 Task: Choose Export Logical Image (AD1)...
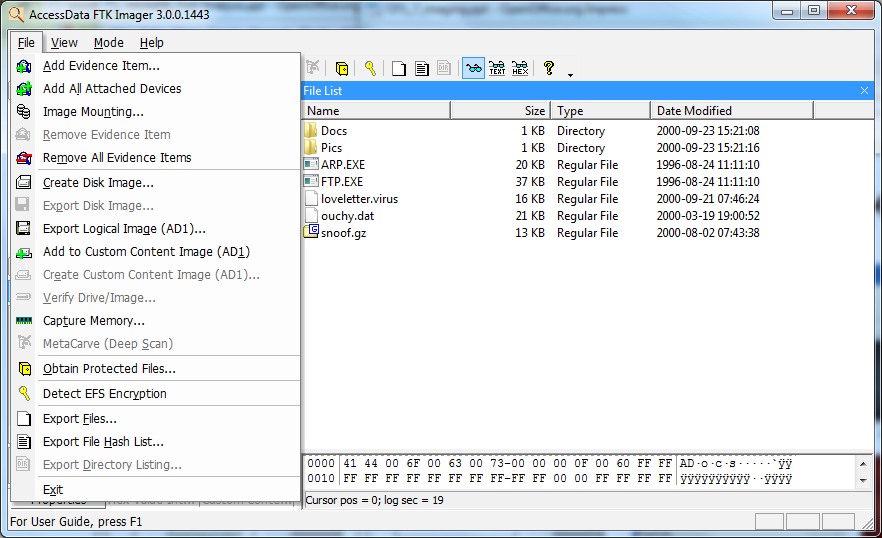(x=124, y=228)
